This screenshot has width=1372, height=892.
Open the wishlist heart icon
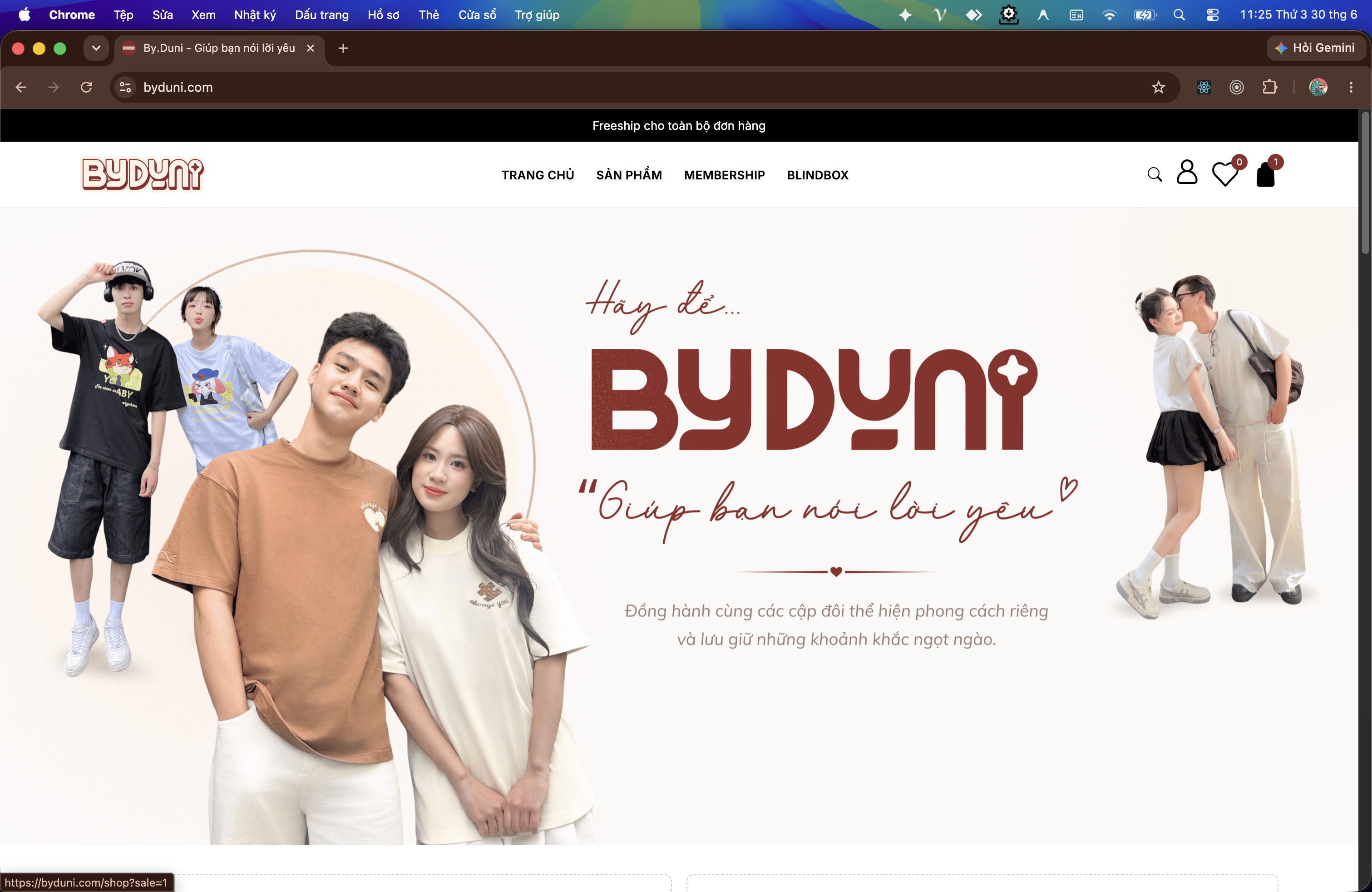click(1224, 174)
